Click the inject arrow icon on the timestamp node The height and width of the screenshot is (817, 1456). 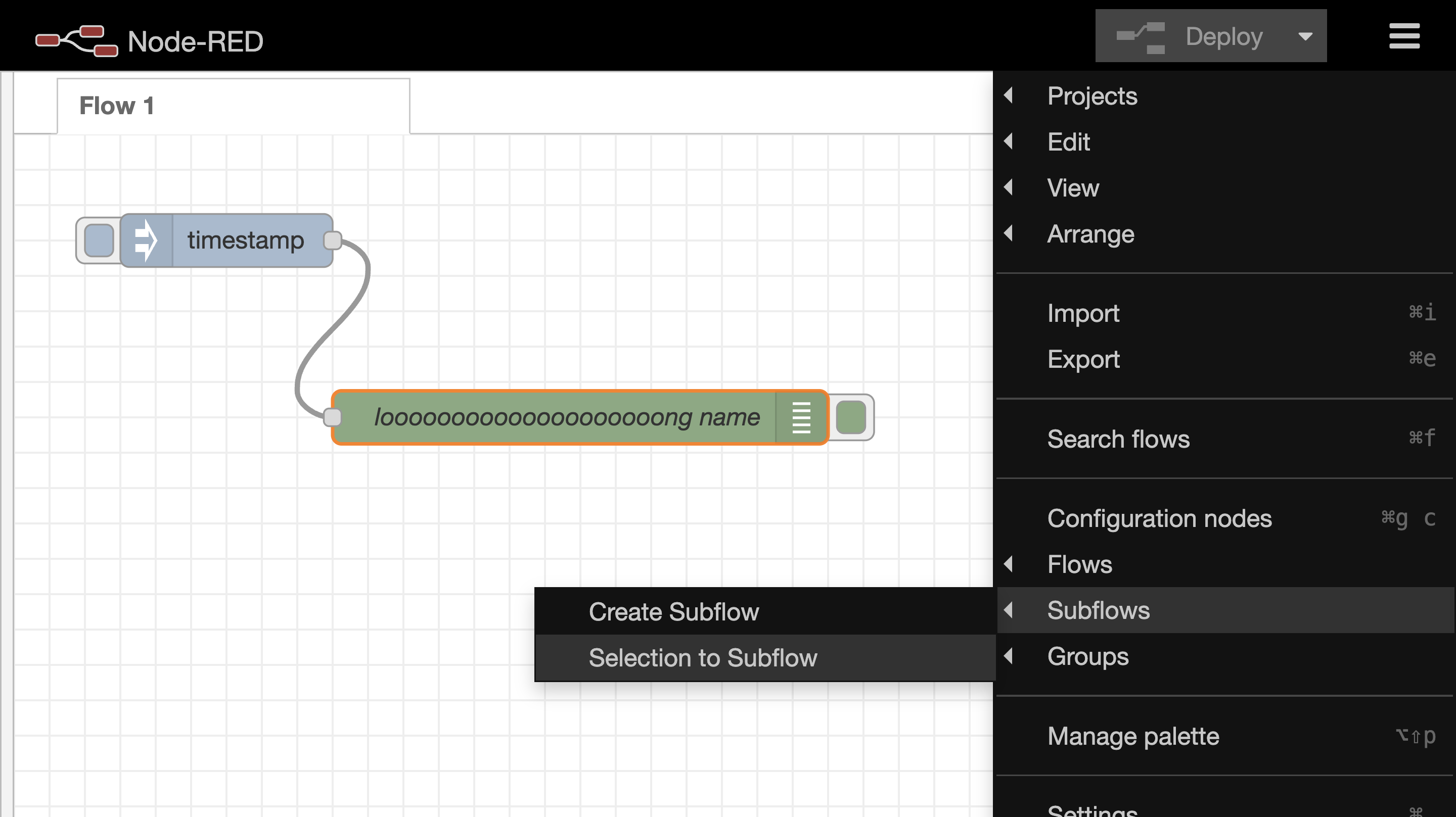pyautogui.click(x=145, y=240)
